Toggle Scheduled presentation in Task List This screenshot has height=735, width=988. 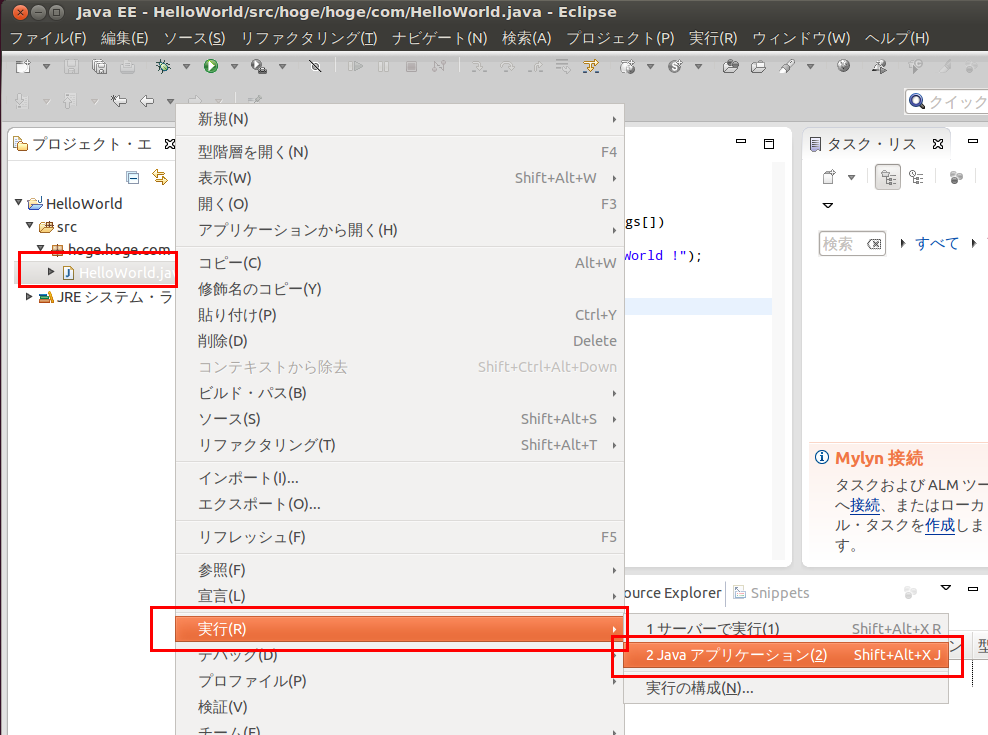tap(917, 178)
